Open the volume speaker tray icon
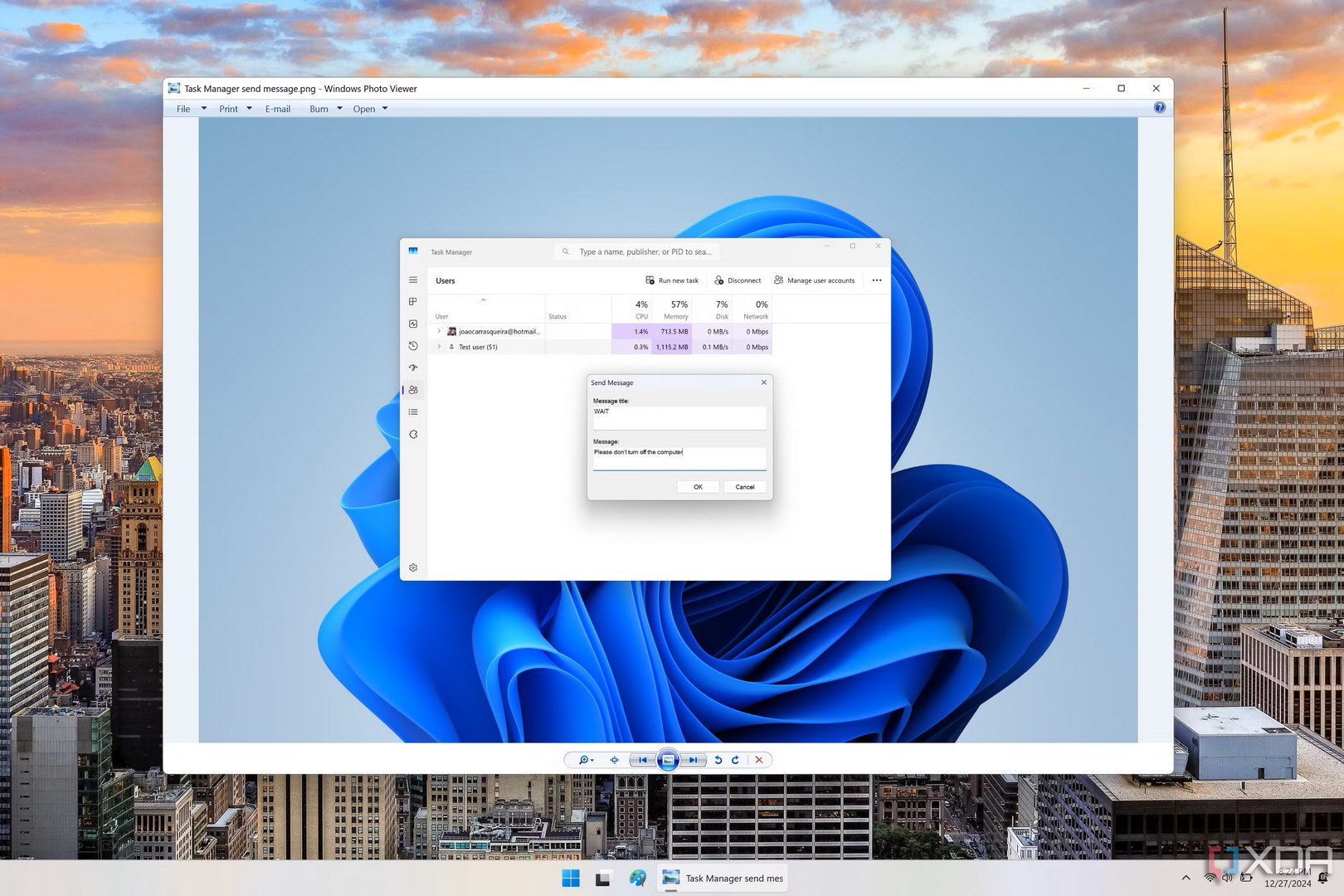1344x896 pixels. 1227,878
